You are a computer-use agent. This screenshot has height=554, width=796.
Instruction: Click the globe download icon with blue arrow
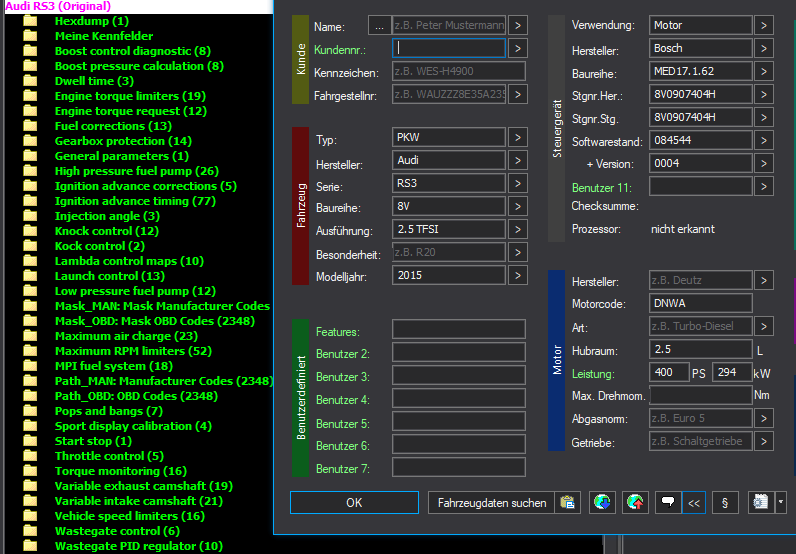tap(602, 503)
